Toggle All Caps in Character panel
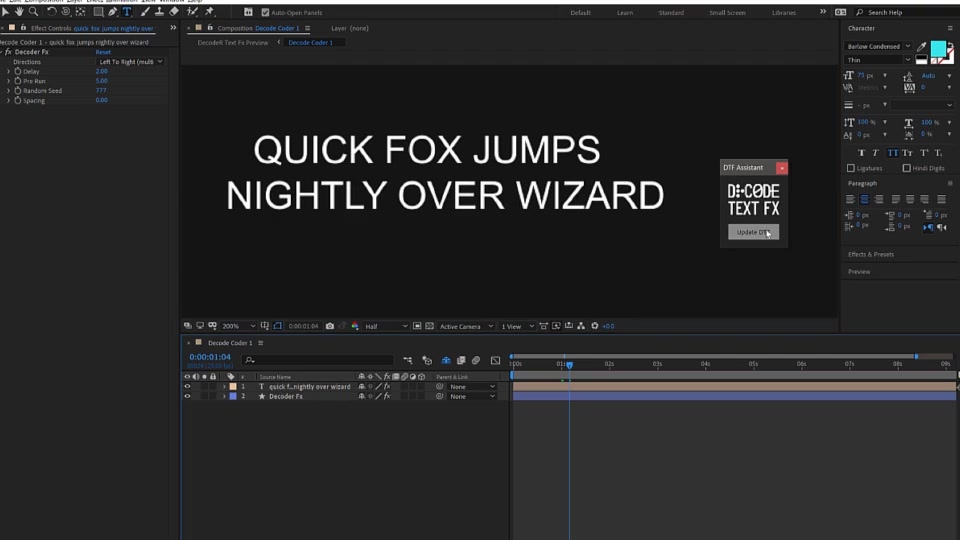The height and width of the screenshot is (540, 960). 893,153
